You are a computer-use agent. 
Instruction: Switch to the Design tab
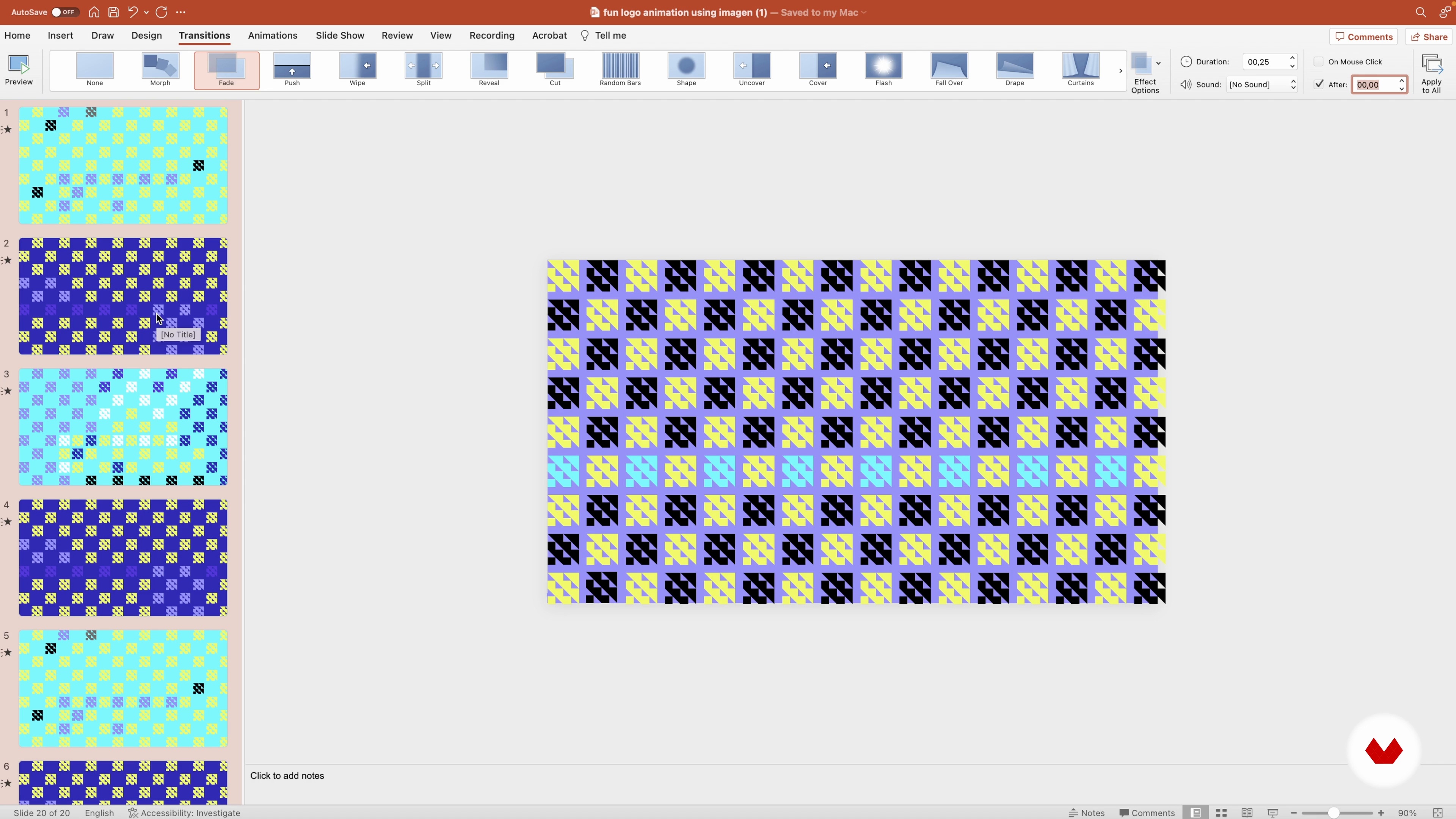tap(146, 36)
